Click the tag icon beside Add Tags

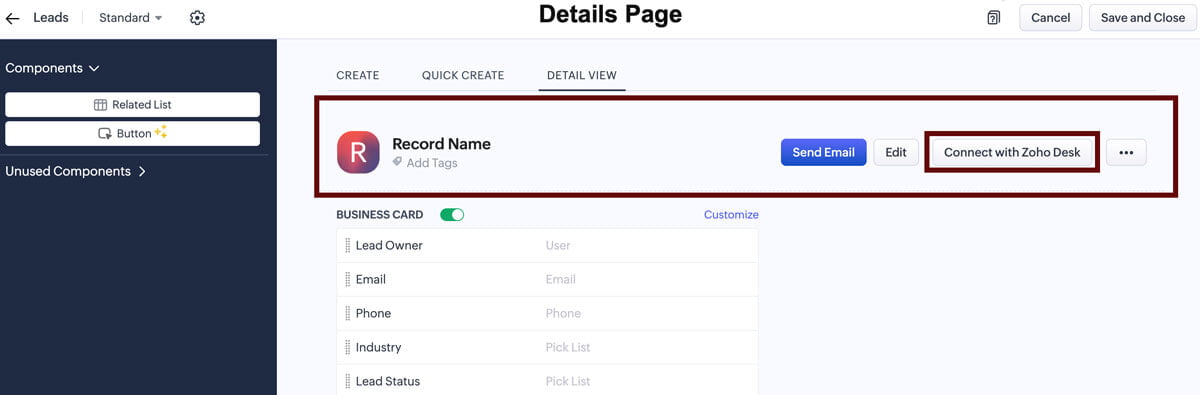click(x=397, y=162)
